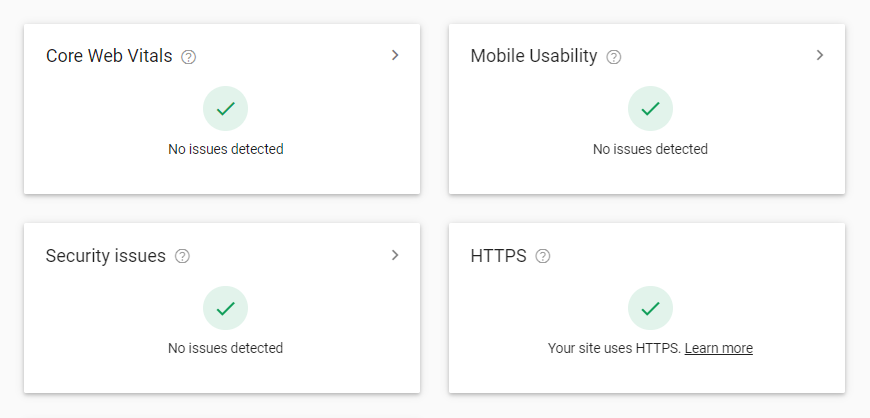Click the green check icon in HTTPS card

point(650,308)
